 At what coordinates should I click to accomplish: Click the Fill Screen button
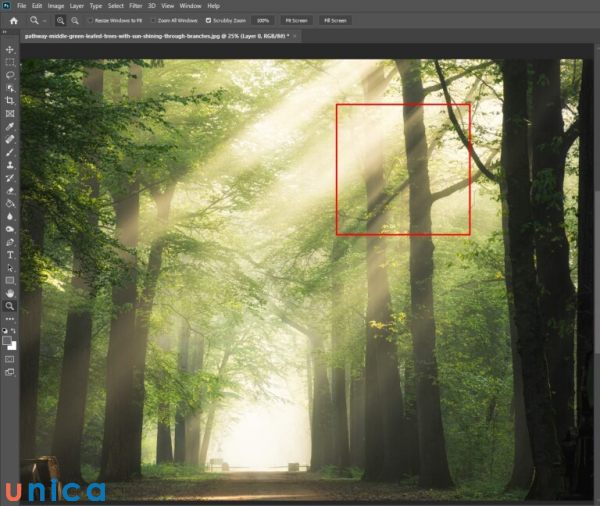click(x=335, y=21)
